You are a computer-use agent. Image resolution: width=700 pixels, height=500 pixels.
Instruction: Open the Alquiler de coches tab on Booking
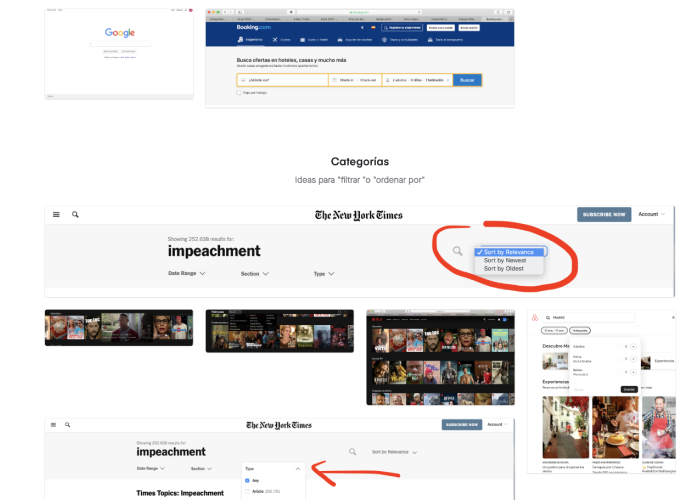pos(355,40)
